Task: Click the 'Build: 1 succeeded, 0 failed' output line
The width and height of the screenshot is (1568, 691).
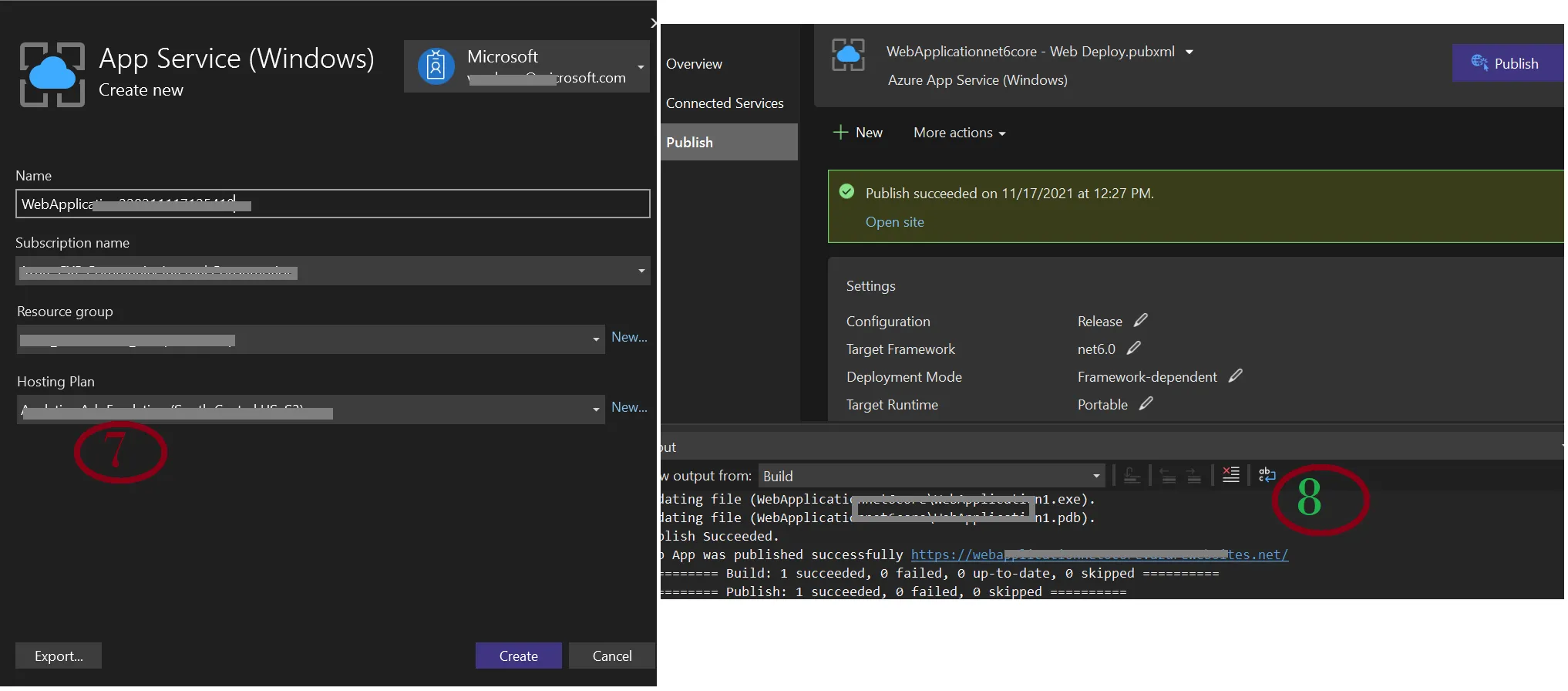Action: [x=939, y=573]
